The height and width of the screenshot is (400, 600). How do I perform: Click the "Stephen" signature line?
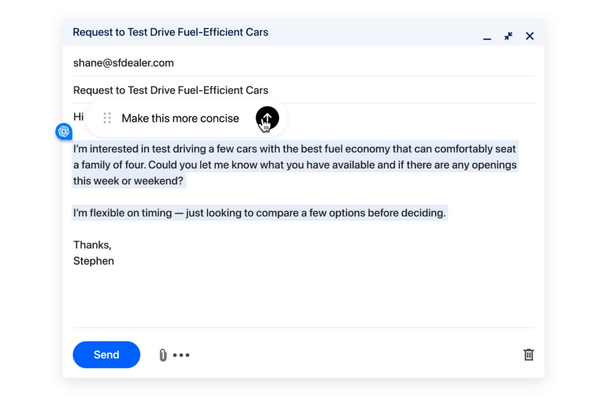click(x=93, y=261)
